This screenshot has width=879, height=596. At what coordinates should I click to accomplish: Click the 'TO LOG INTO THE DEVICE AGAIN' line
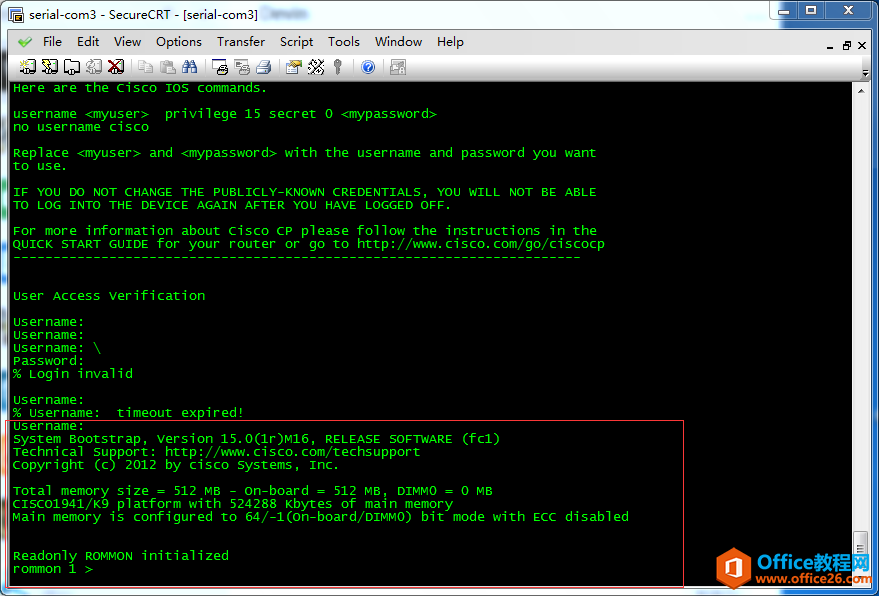[x=232, y=205]
